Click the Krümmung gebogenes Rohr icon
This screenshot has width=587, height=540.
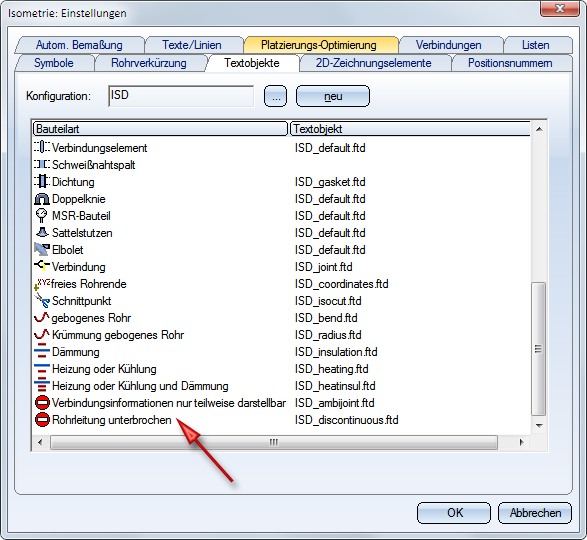[x=42, y=334]
